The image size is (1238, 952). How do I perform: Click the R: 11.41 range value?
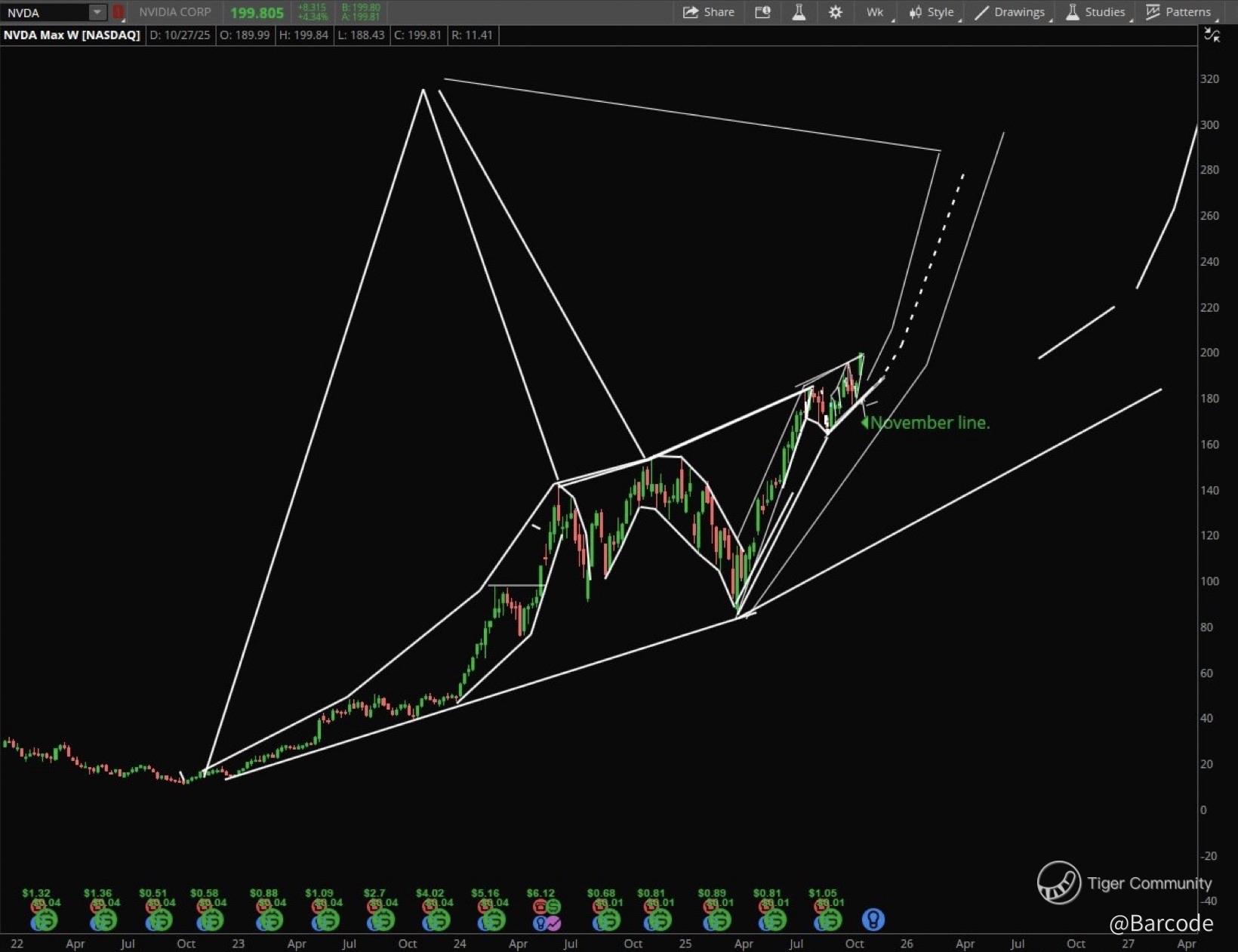click(x=472, y=35)
